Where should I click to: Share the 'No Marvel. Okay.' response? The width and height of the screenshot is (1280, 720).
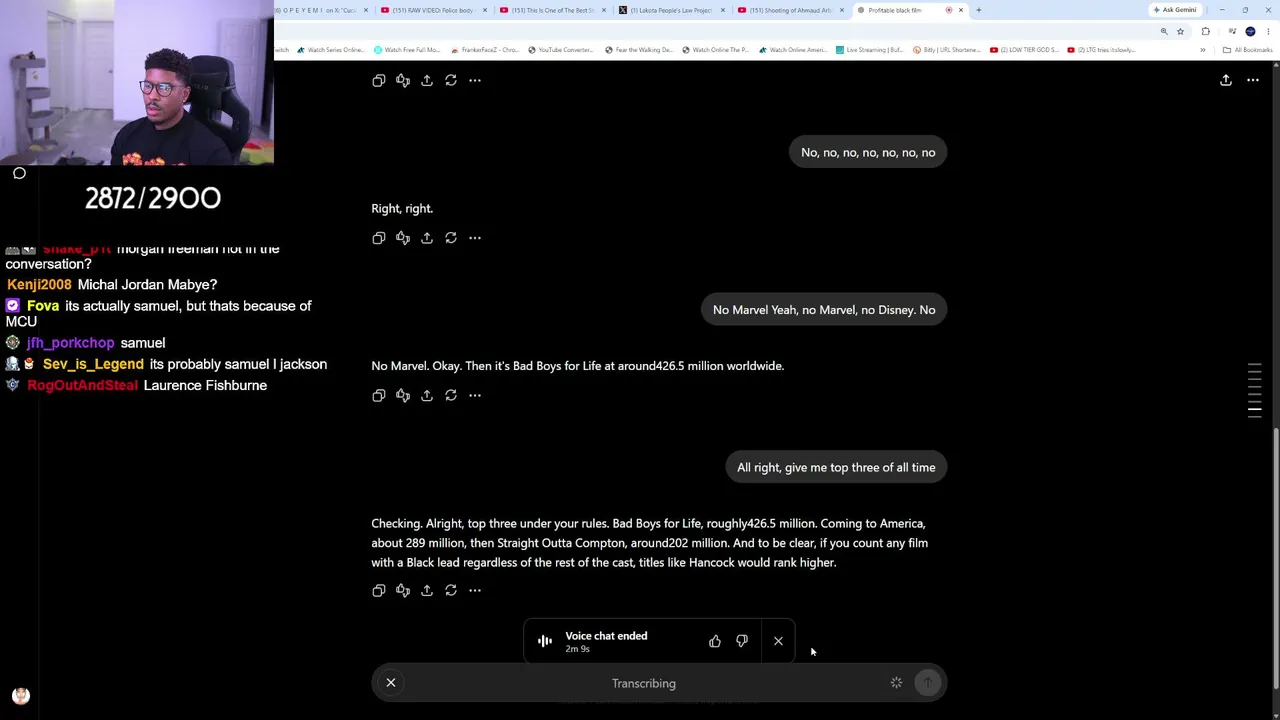[x=427, y=395]
